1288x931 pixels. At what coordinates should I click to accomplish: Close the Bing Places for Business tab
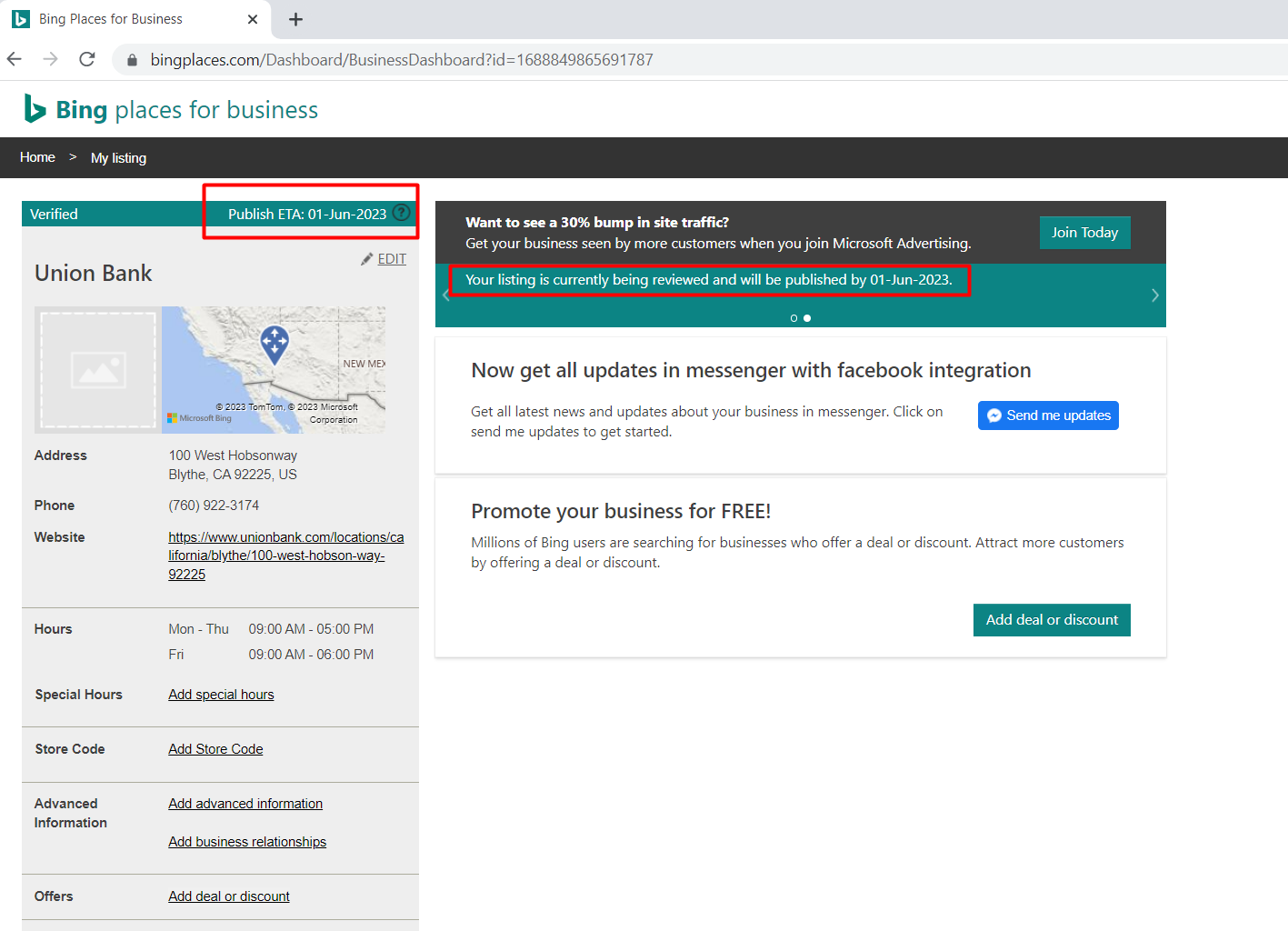point(253,19)
